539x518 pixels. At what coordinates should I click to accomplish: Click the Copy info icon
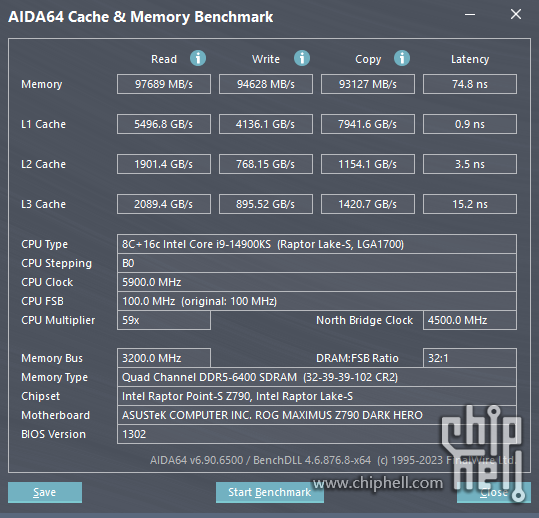pyautogui.click(x=402, y=58)
